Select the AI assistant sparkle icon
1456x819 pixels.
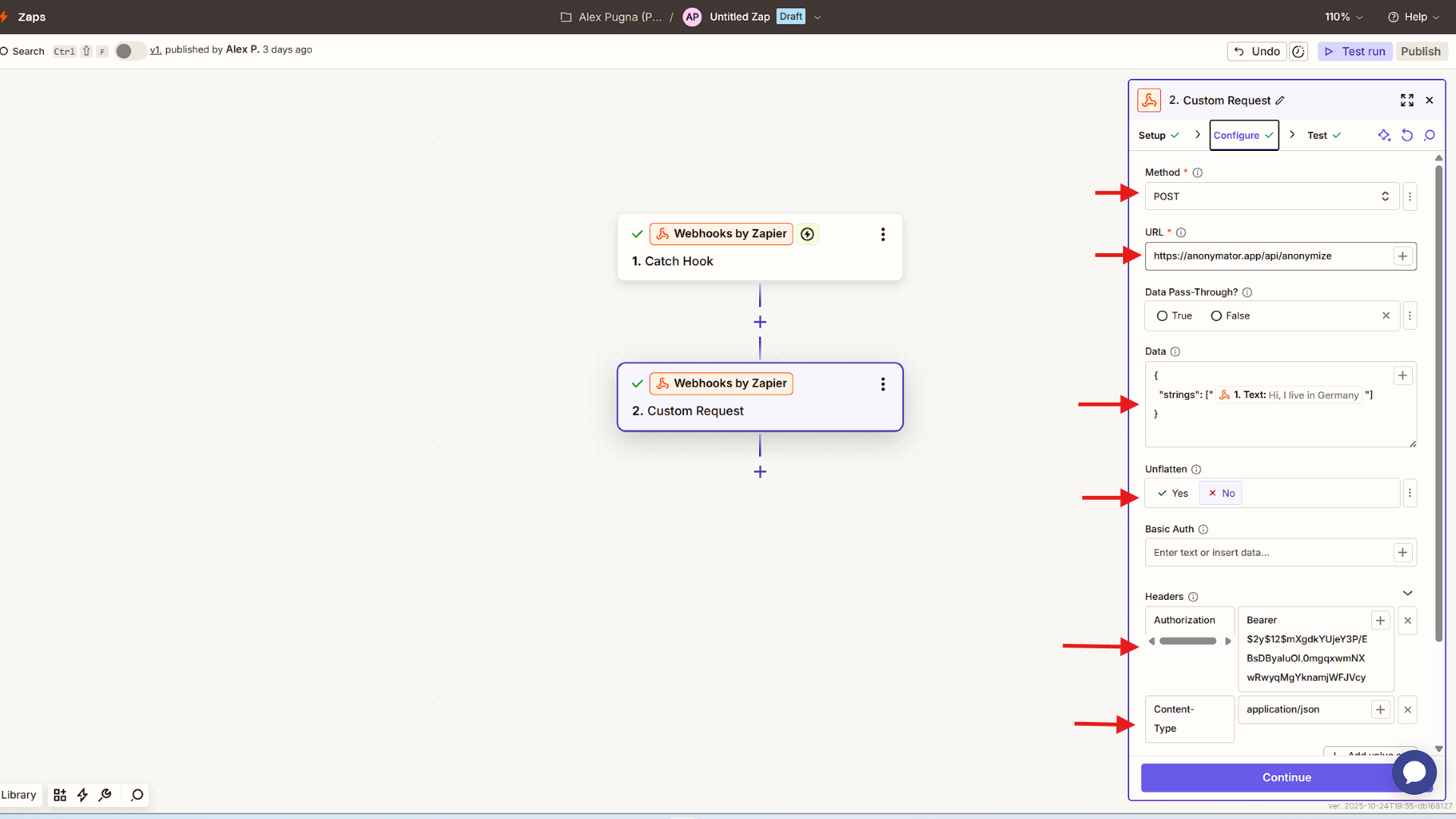tap(1384, 135)
